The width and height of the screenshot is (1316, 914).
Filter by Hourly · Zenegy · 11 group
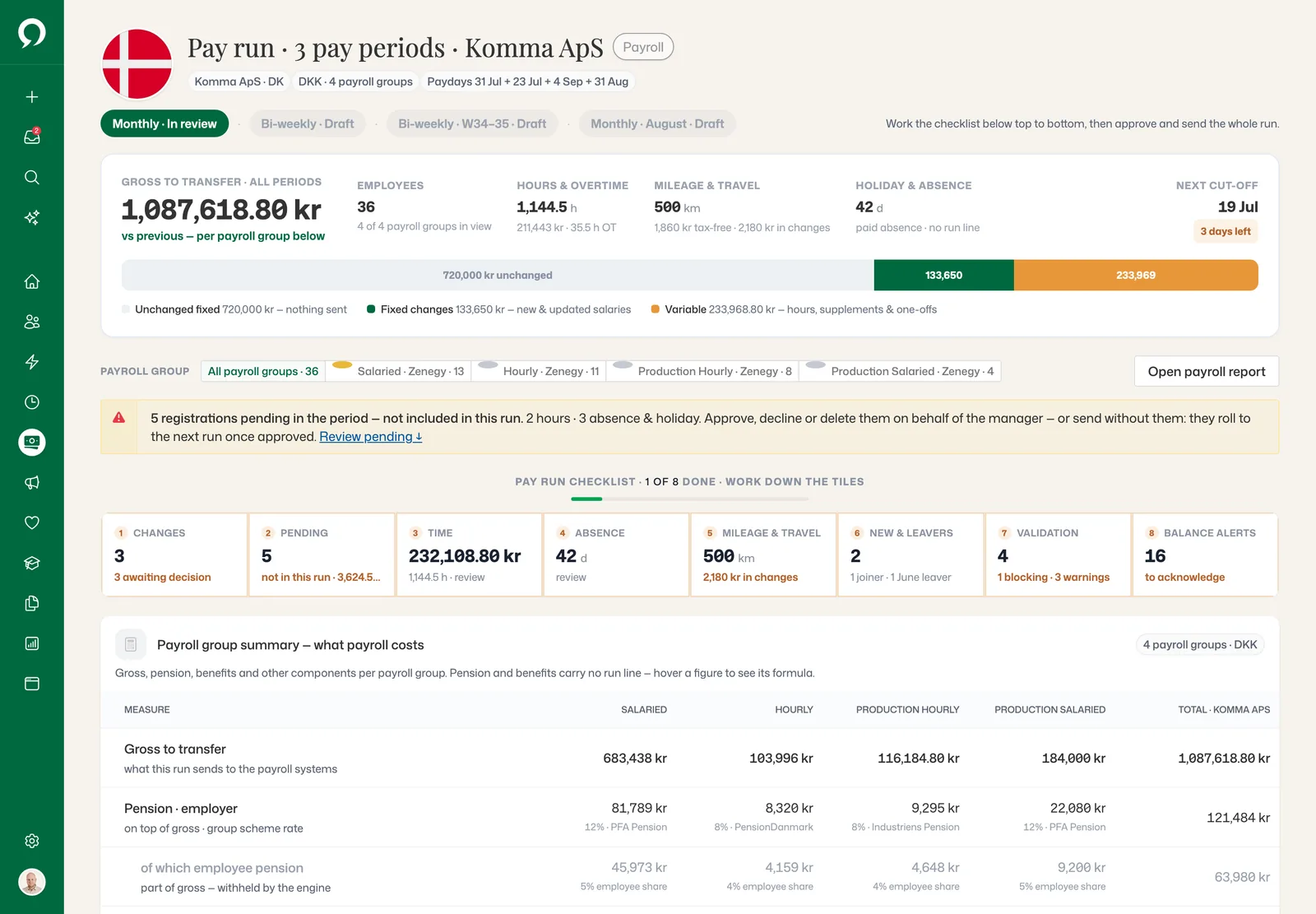(540, 371)
